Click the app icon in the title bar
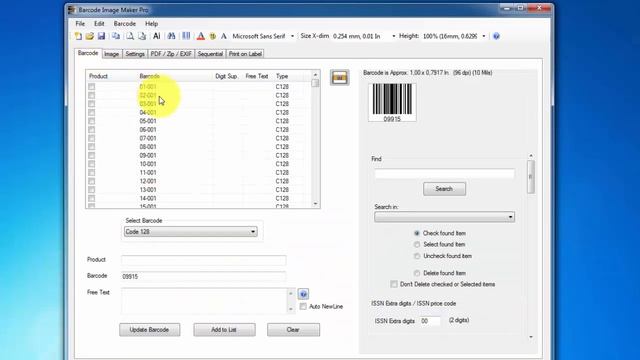 tap(72, 10)
